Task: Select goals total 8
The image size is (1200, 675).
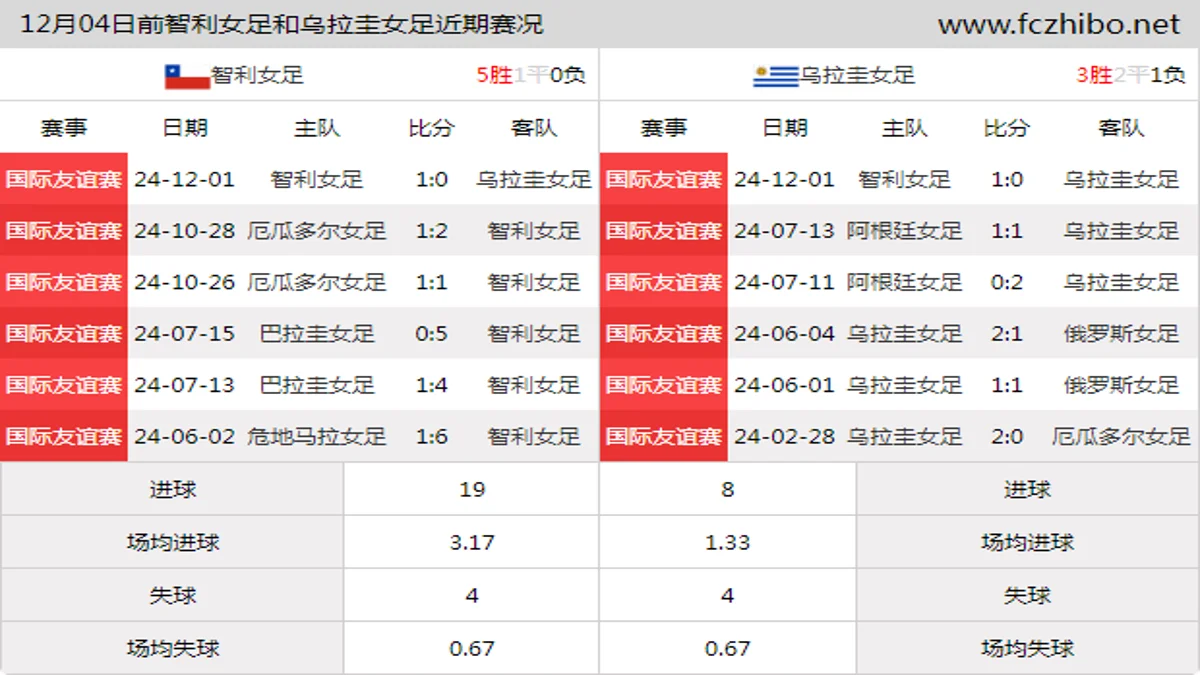Action: 727,489
